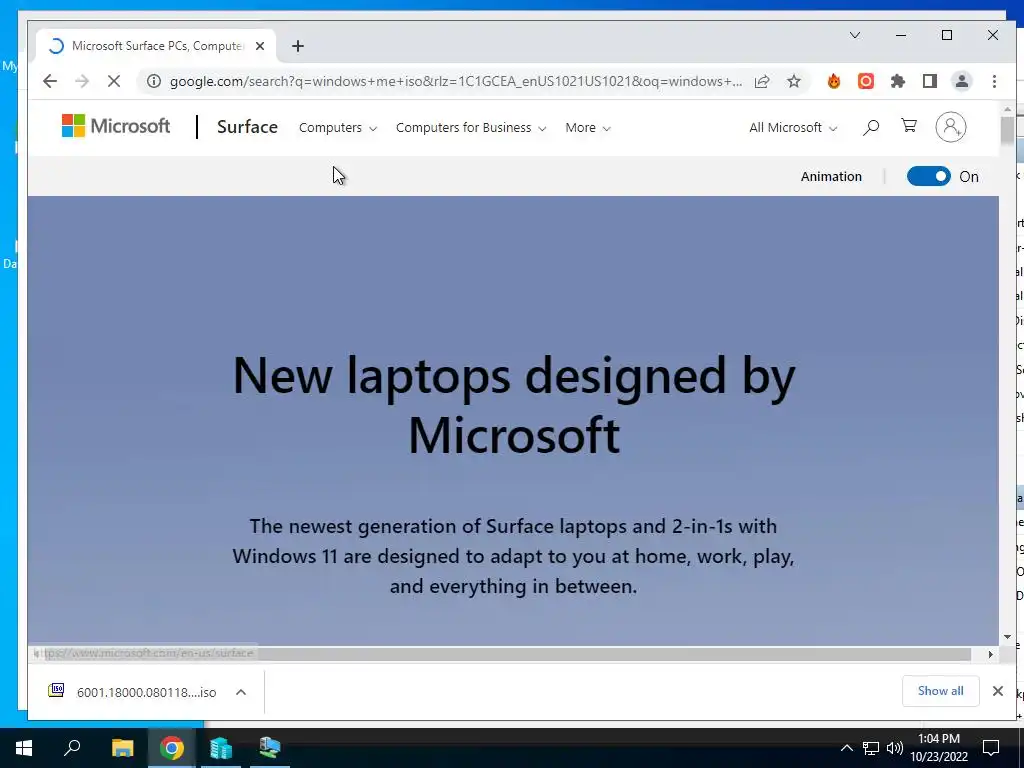Image resolution: width=1024 pixels, height=768 pixels.
Task: Bookmark this tab with the star
Action: tap(793, 81)
